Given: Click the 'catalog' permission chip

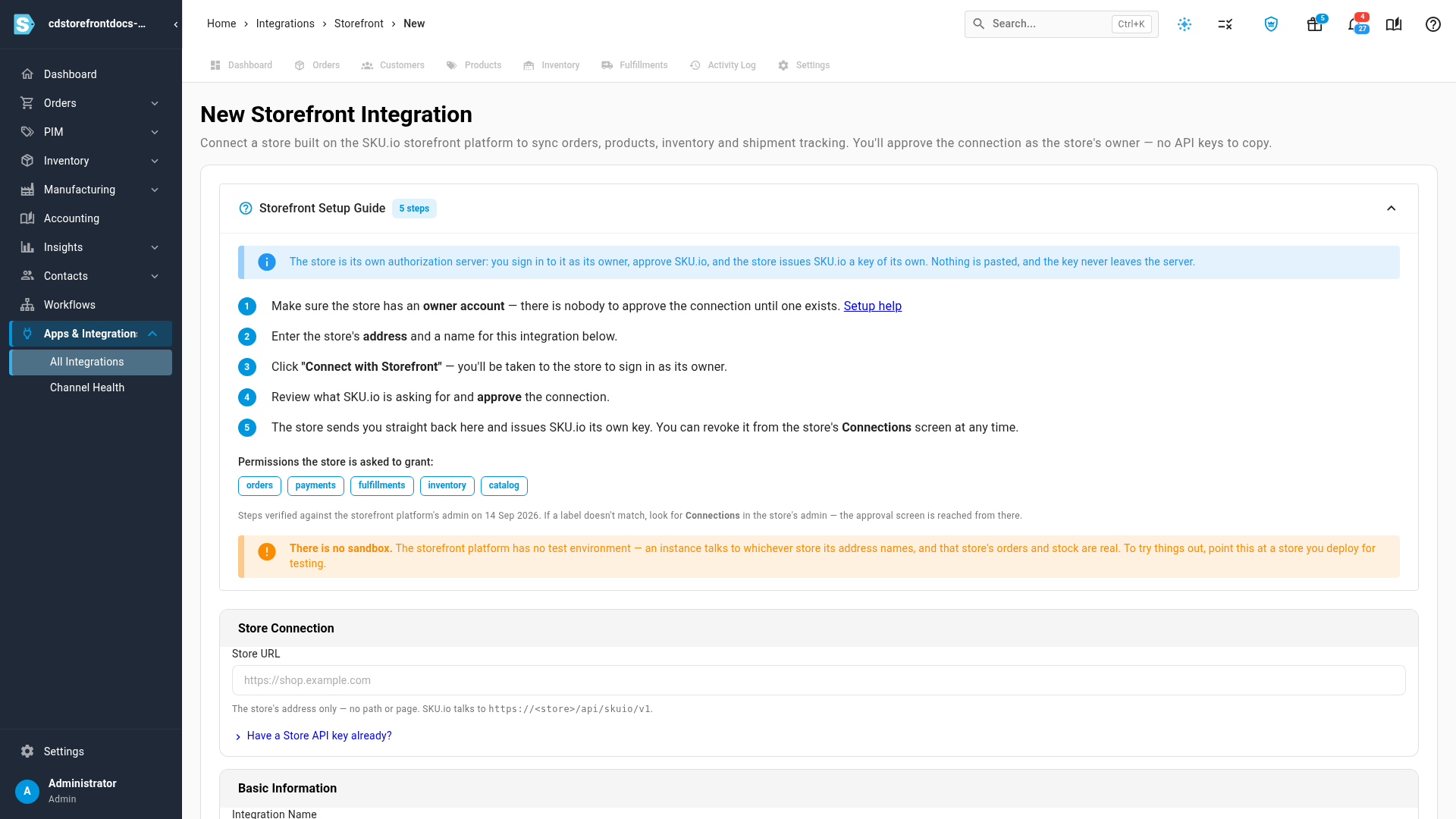Looking at the screenshot, I should click(x=504, y=486).
